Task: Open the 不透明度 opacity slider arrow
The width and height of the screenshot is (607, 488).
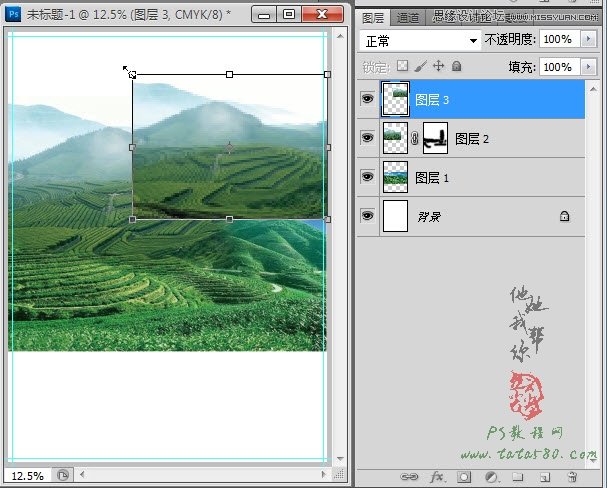Action: 588,39
